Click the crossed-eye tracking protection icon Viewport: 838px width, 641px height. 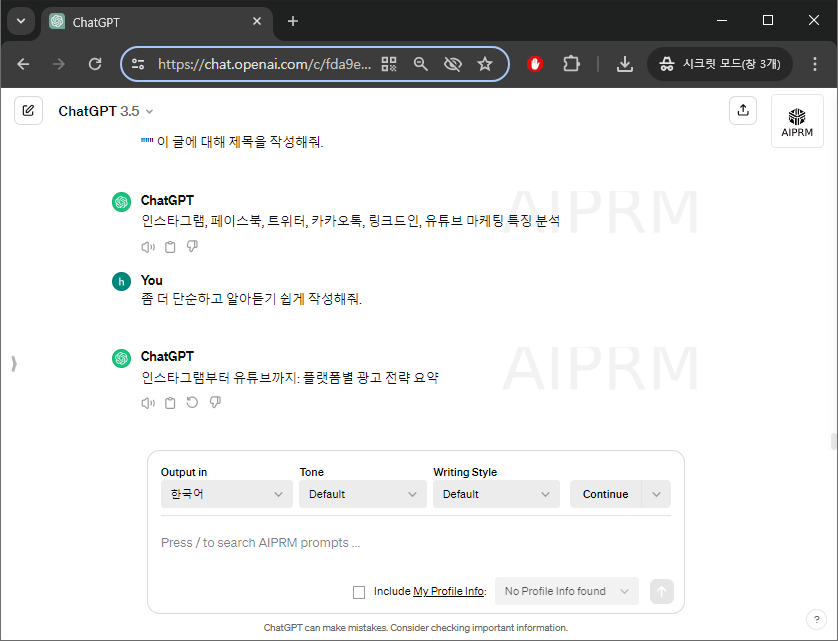[x=453, y=64]
